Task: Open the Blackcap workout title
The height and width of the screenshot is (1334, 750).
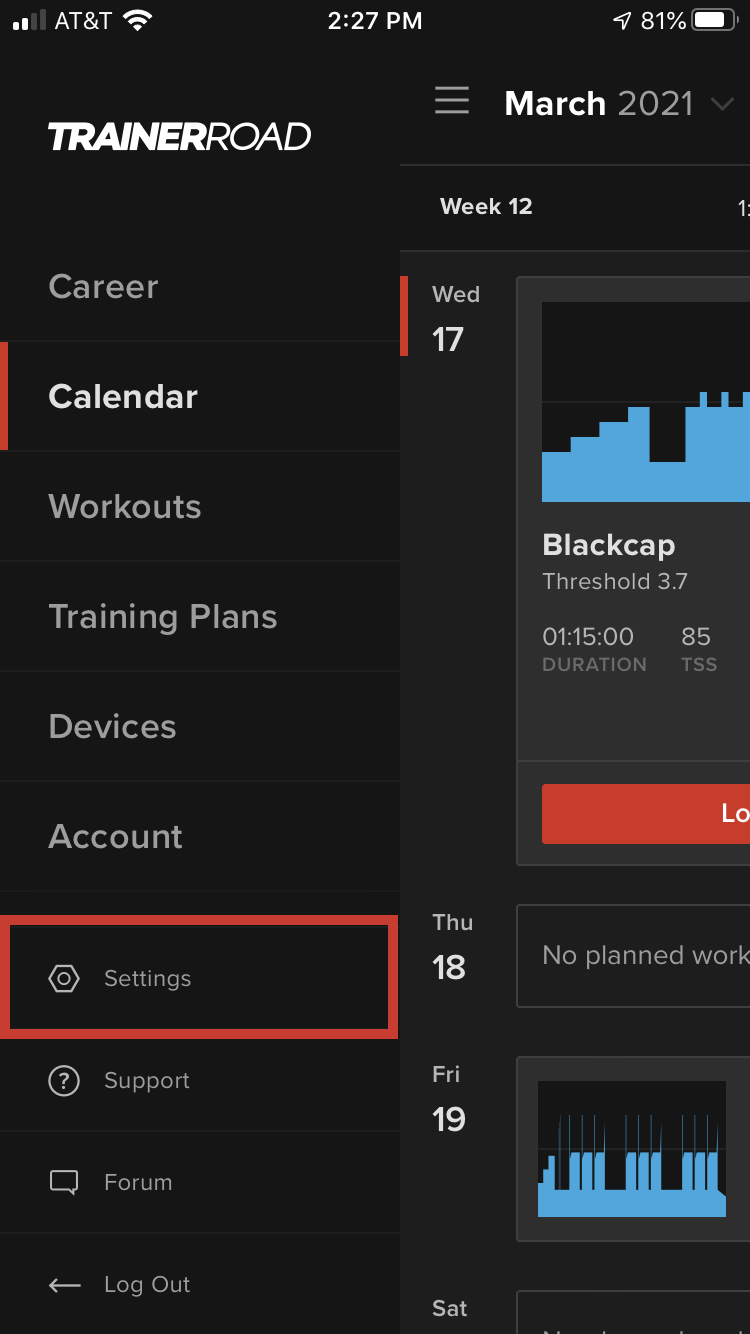Action: coord(609,545)
